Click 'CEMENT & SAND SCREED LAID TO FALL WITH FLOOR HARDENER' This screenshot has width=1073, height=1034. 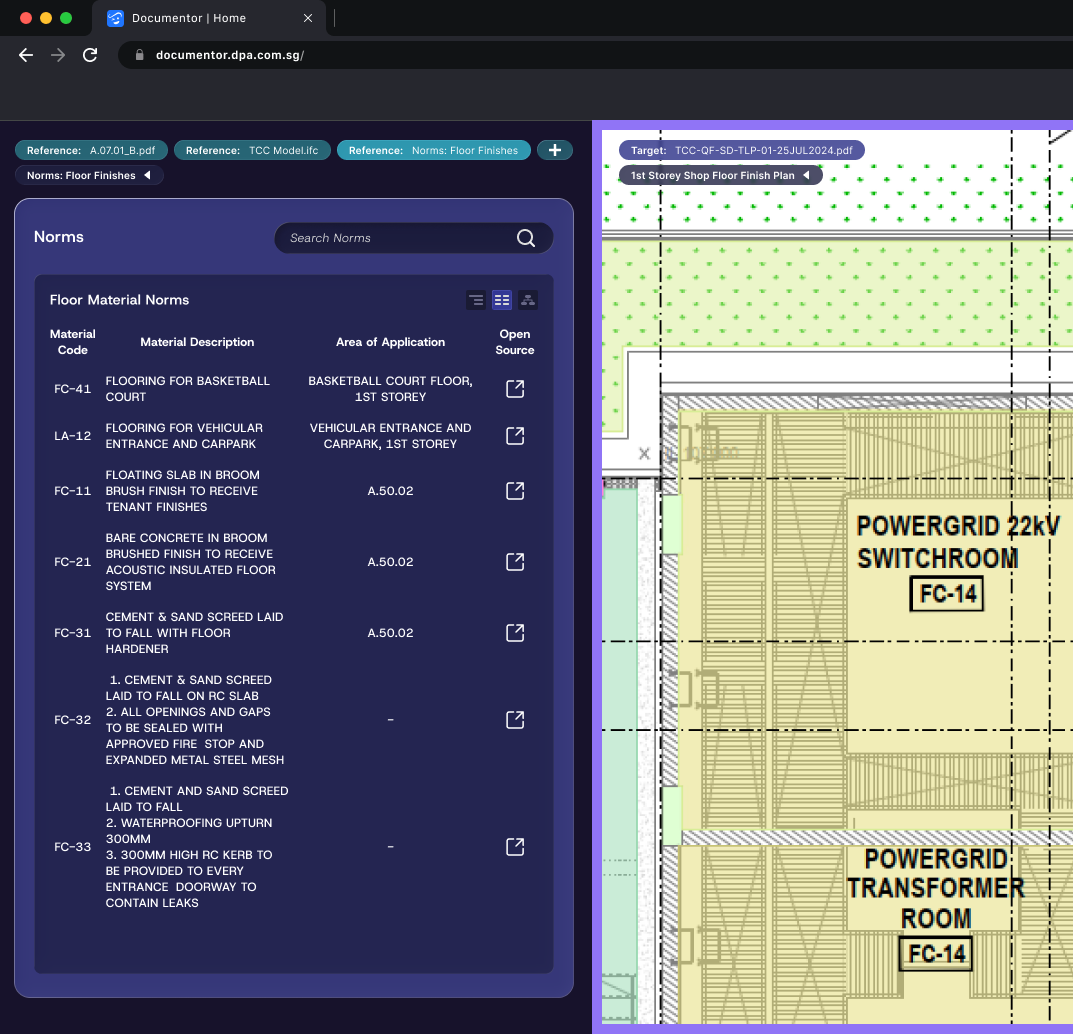194,633
